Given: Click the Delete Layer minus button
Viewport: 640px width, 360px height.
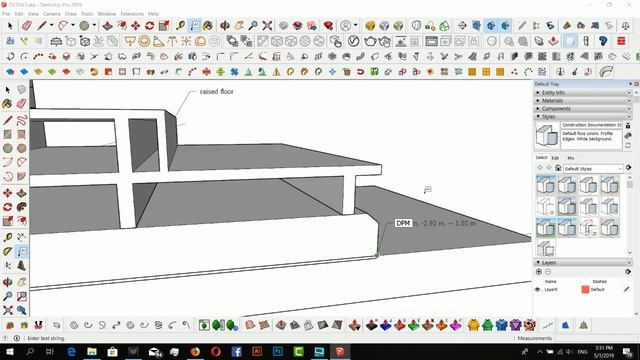Looking at the screenshot, I should 548,272.
